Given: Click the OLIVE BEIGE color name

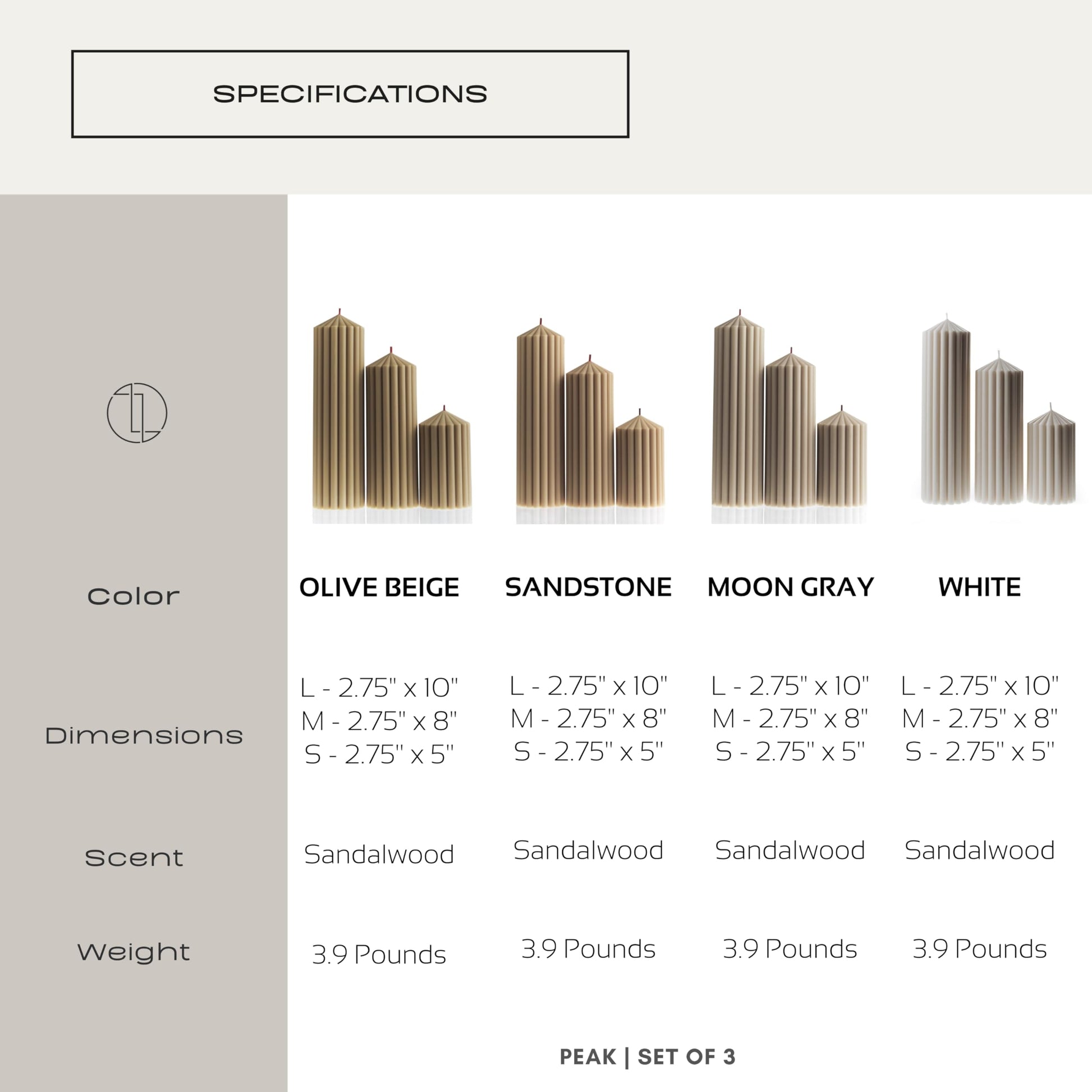Looking at the screenshot, I should [379, 588].
